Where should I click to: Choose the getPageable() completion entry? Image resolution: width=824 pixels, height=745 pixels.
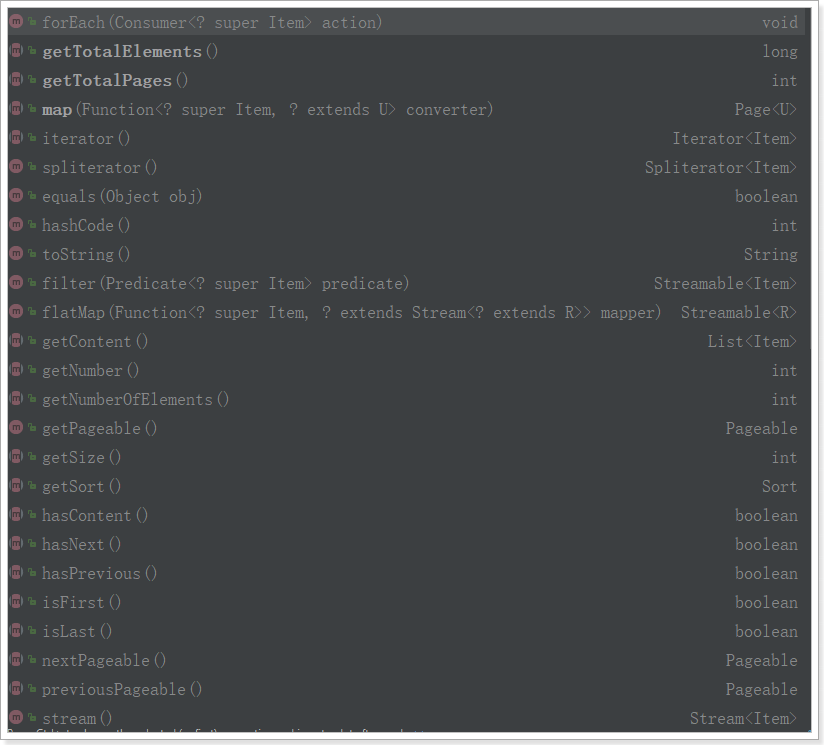click(x=100, y=428)
